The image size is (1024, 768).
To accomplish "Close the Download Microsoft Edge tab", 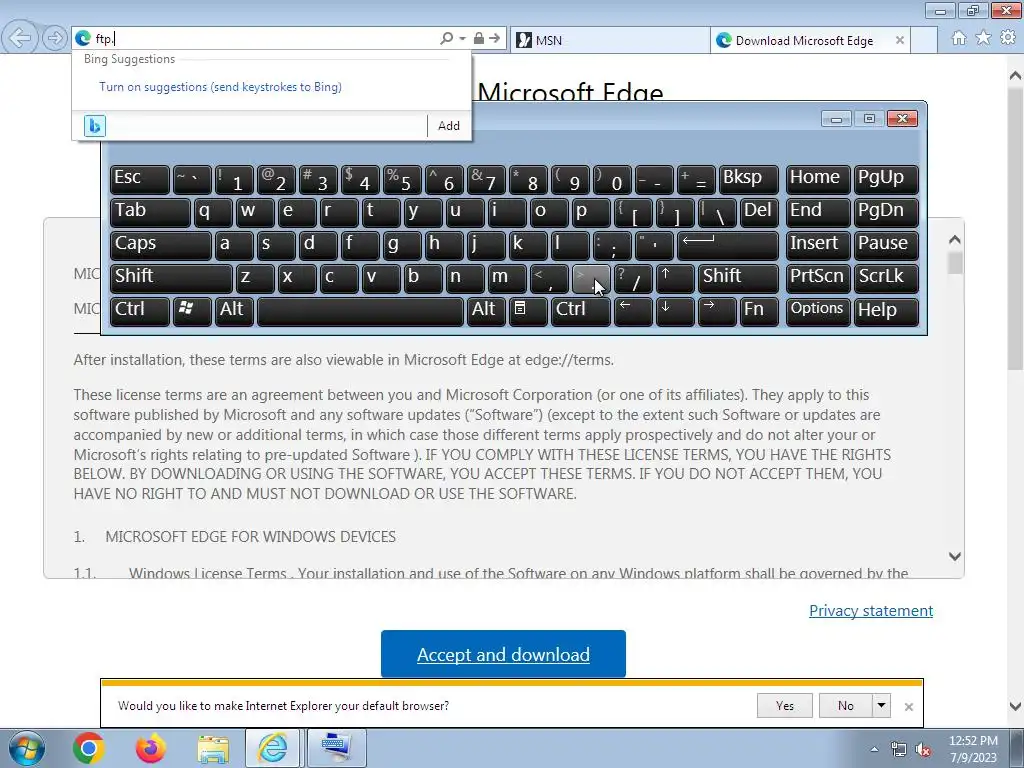I will [x=900, y=40].
